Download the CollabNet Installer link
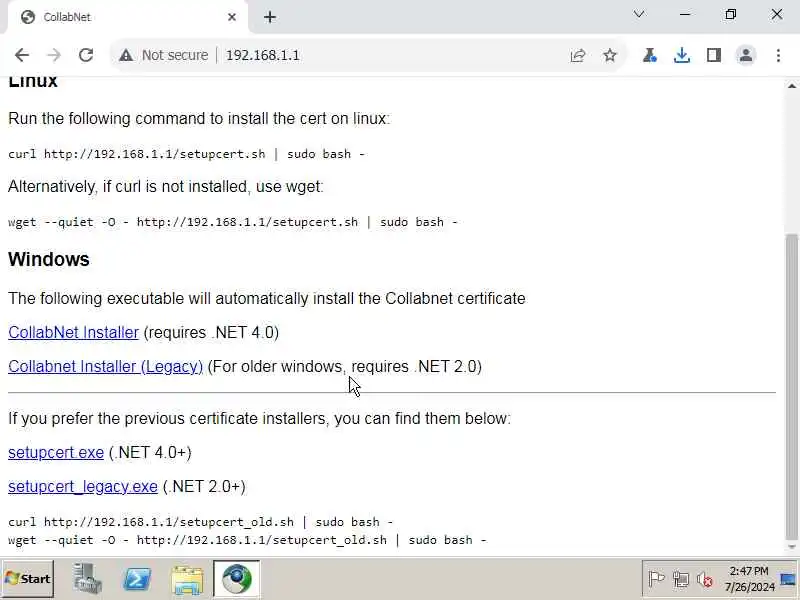Screen dimensions: 800x600 coord(73,333)
